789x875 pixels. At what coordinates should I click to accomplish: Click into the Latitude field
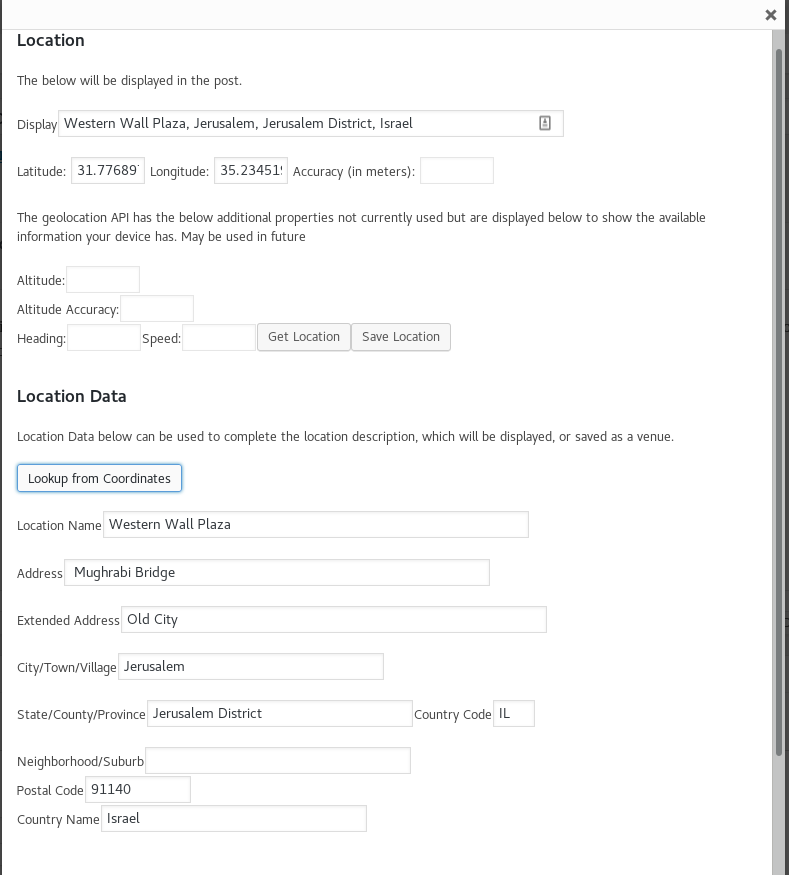click(108, 171)
